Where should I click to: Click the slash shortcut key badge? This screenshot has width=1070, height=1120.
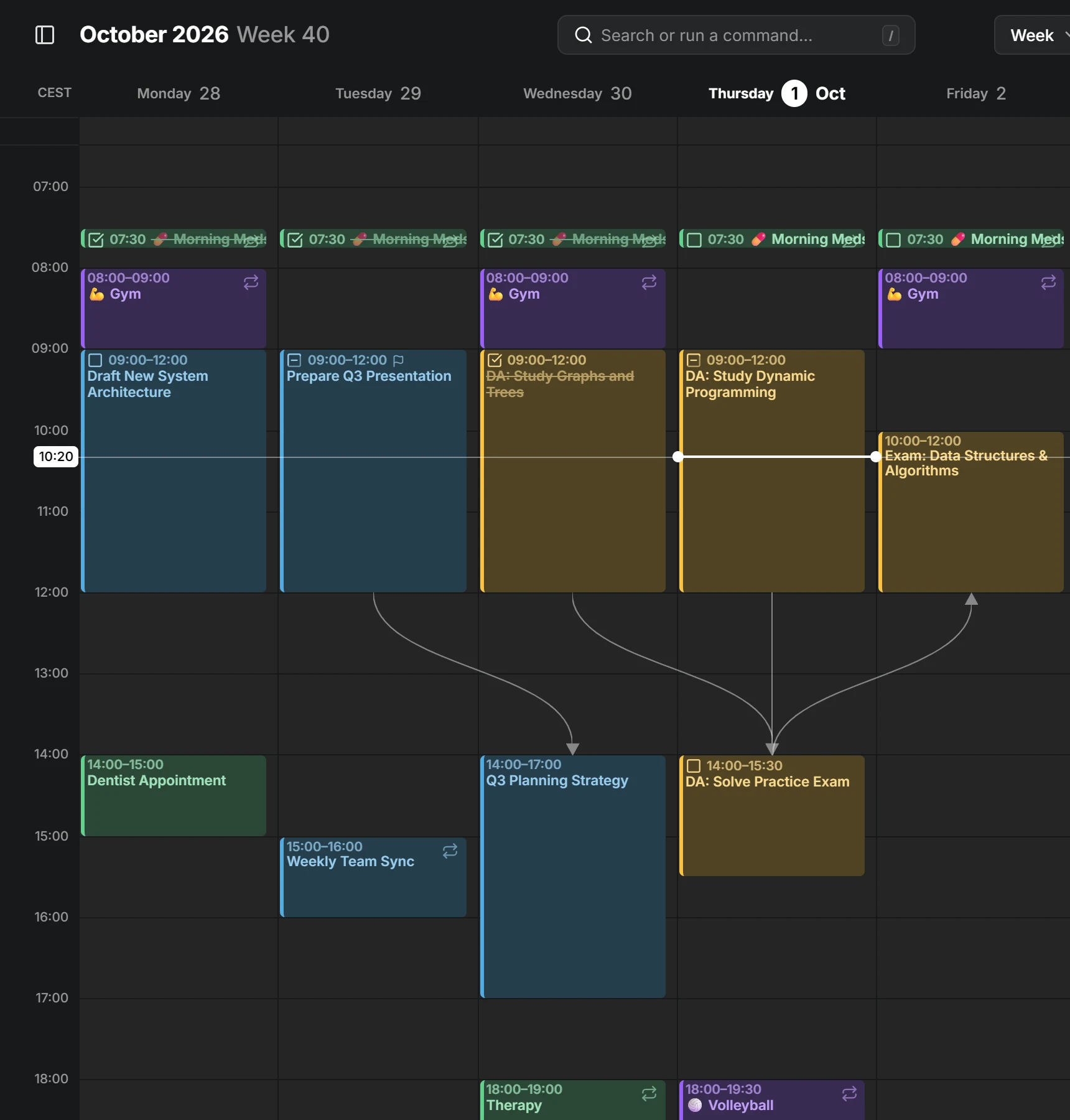[x=890, y=35]
